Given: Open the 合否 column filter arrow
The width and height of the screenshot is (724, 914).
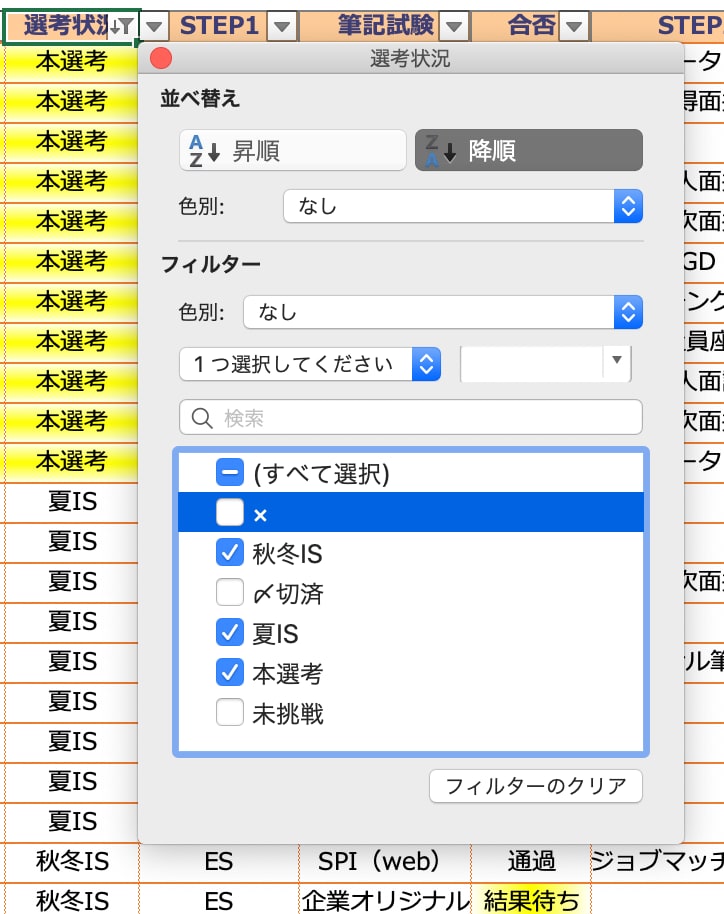Looking at the screenshot, I should pyautogui.click(x=574, y=26).
